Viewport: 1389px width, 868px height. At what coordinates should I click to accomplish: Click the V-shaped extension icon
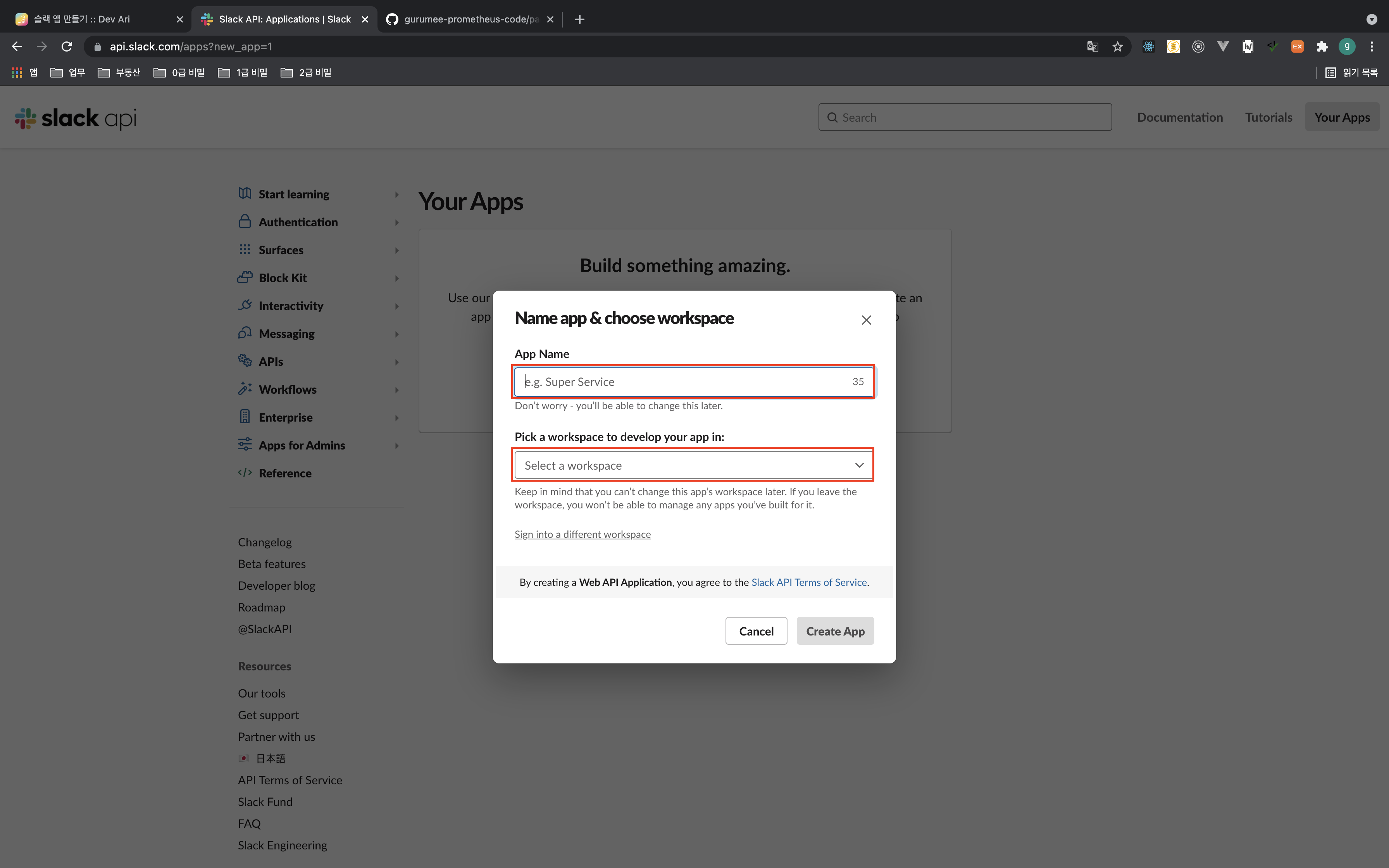coord(1223,46)
